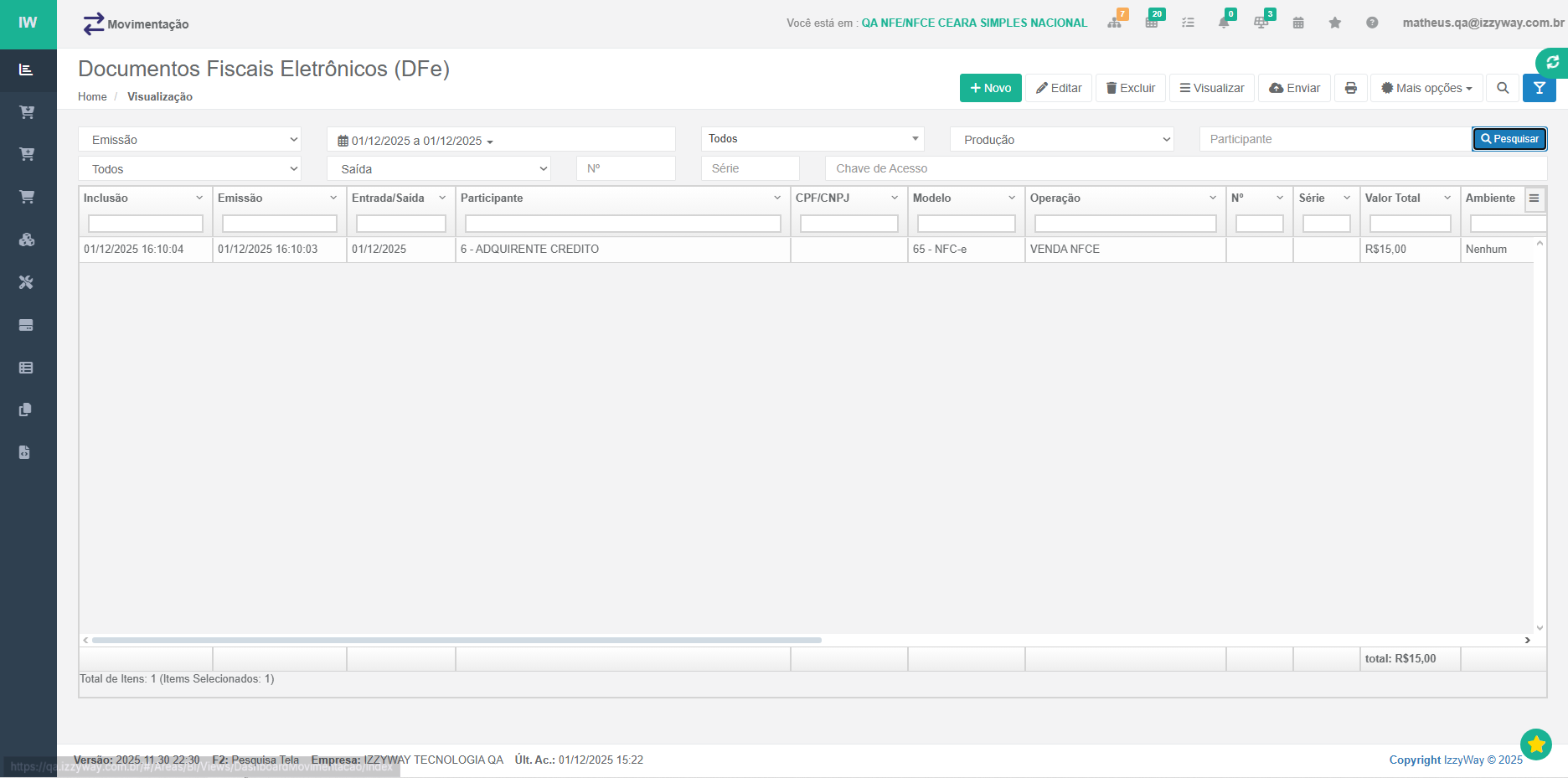Click the yellow star floating button

coord(1535,744)
